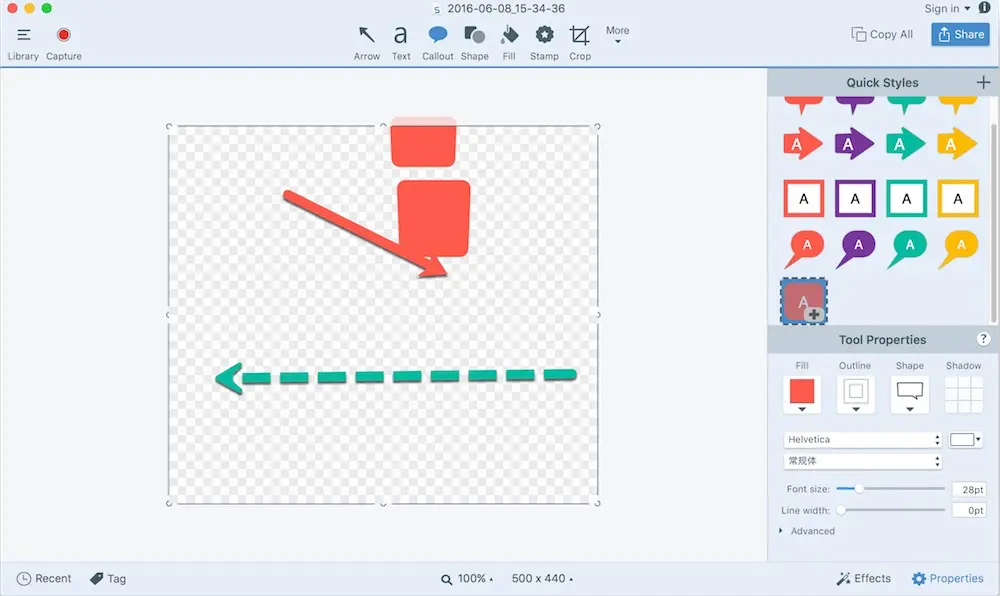This screenshot has height=596, width=1000.
Task: Toggle the Shadow direction grid
Action: 963,394
